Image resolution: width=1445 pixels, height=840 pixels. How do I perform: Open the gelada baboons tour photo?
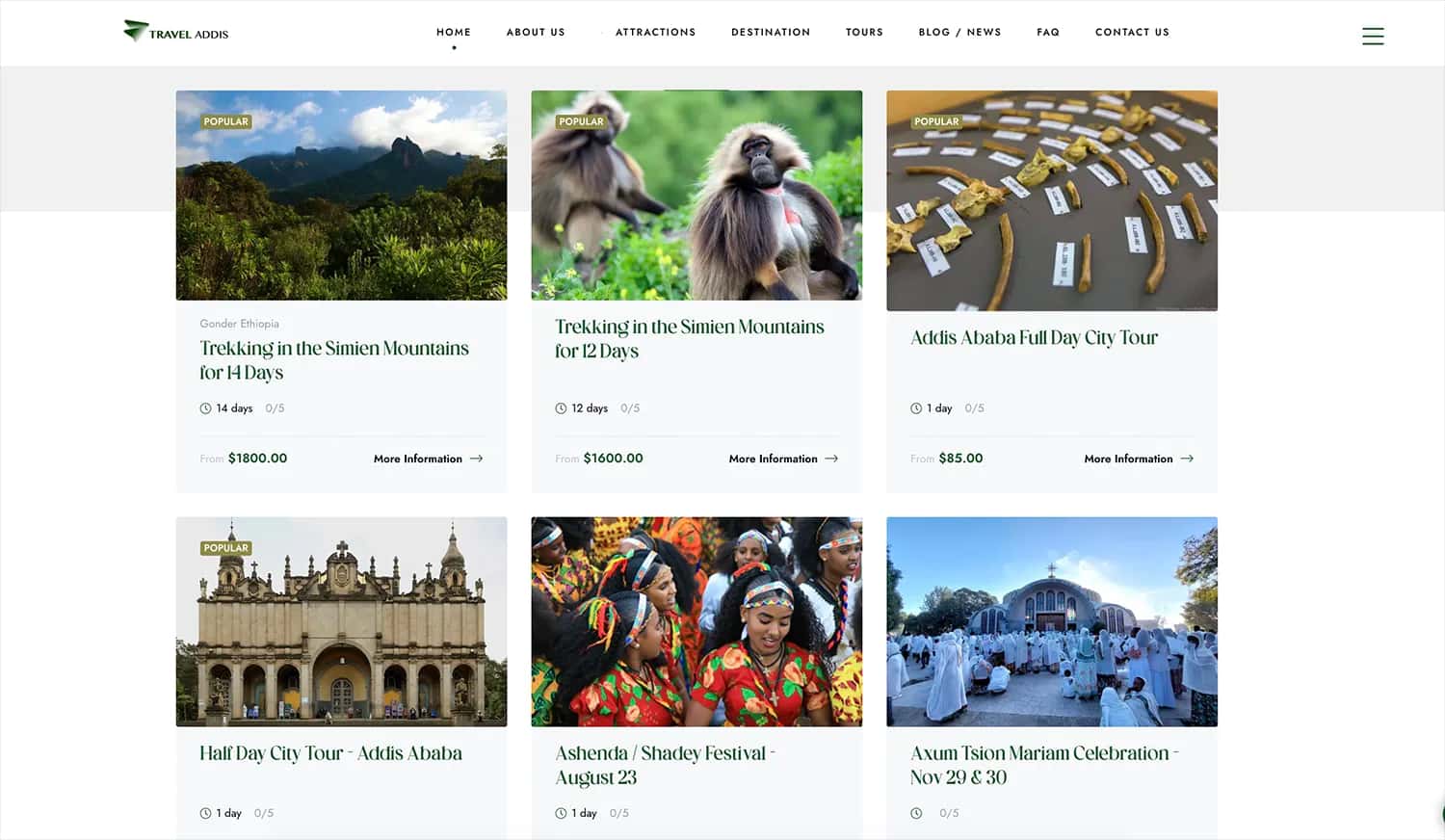coord(696,196)
